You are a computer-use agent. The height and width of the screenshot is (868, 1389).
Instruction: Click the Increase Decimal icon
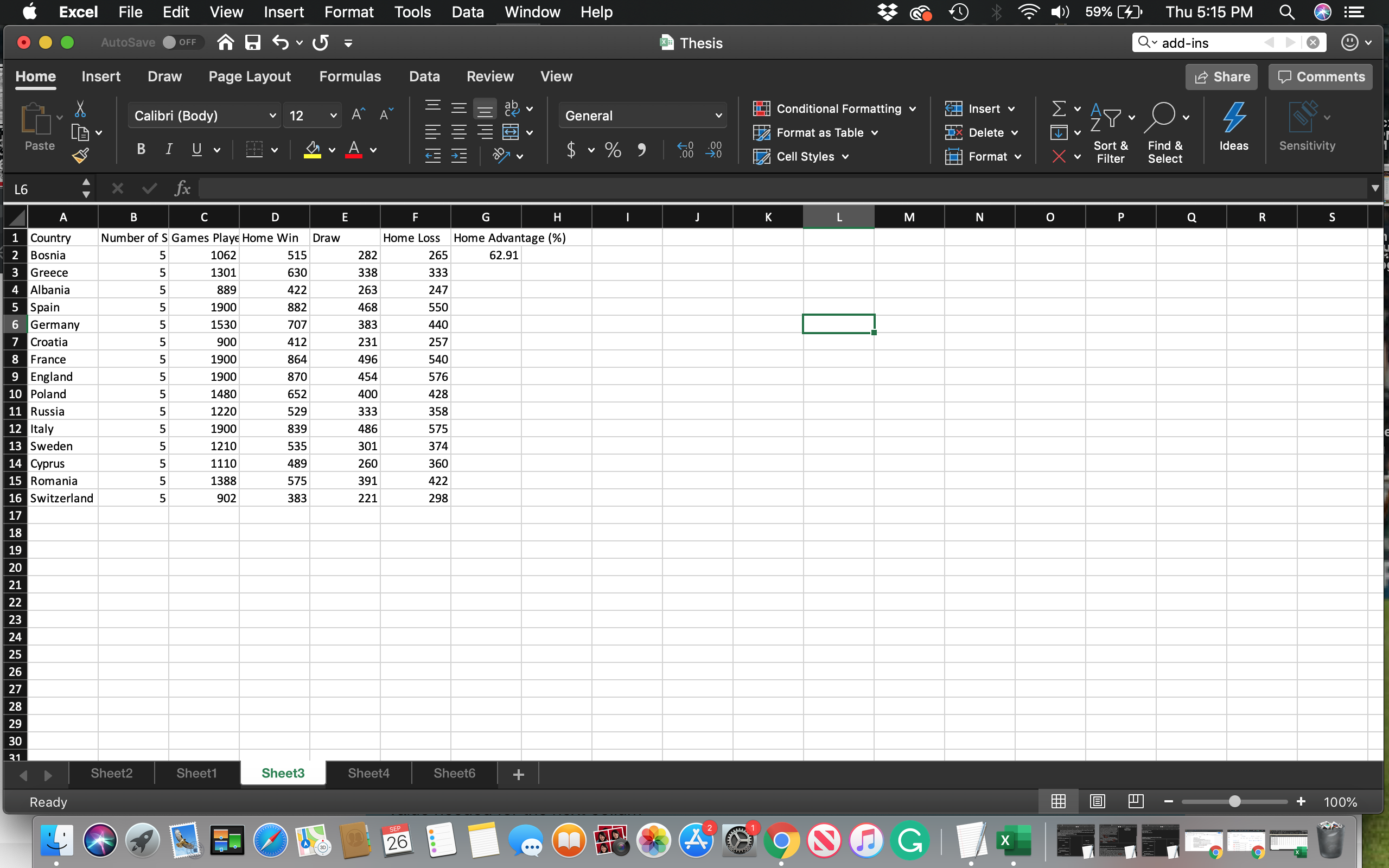tap(685, 150)
